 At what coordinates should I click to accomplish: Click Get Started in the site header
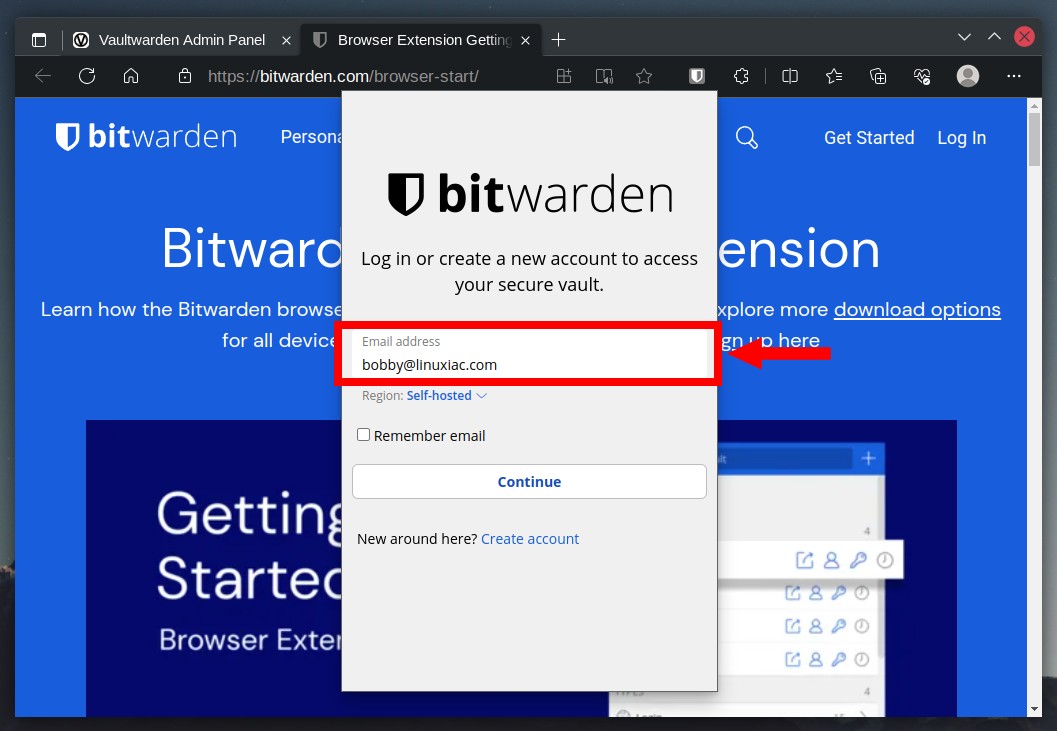pyautogui.click(x=869, y=138)
